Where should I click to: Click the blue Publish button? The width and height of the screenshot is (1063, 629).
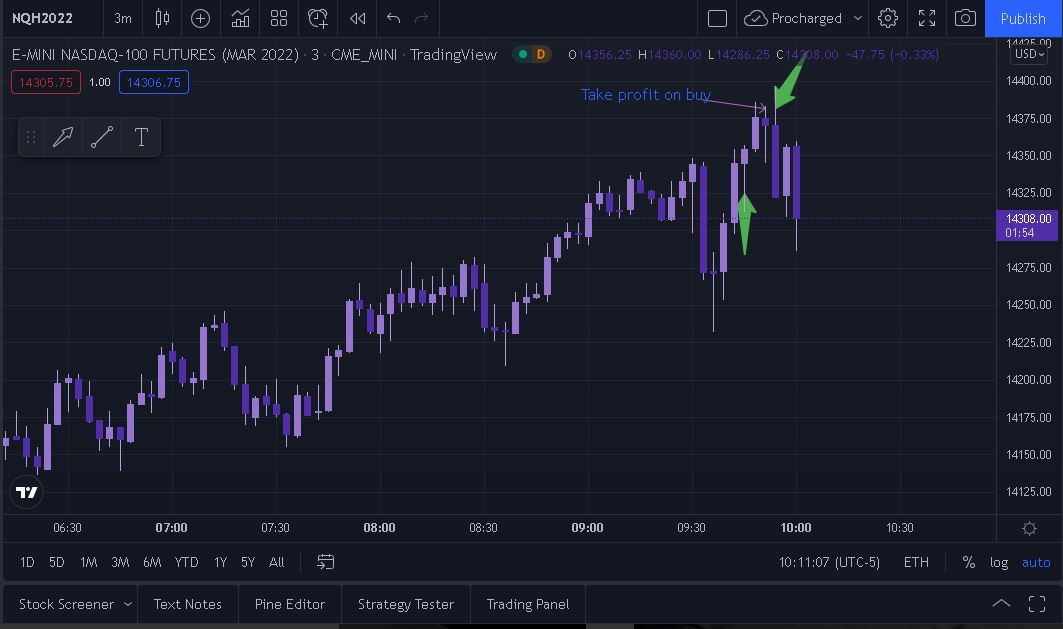click(1023, 18)
